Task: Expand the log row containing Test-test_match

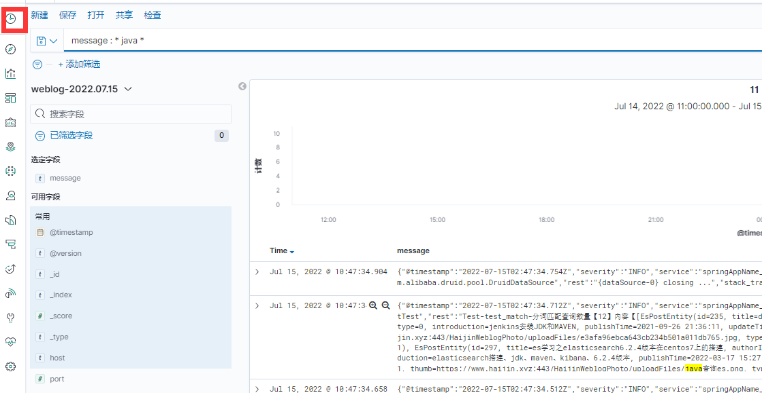Action: 257,306
